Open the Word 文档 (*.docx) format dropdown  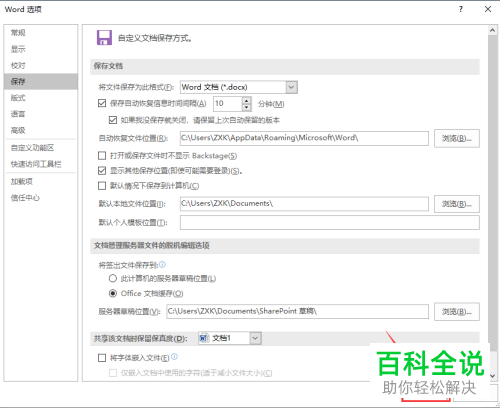pos(291,87)
